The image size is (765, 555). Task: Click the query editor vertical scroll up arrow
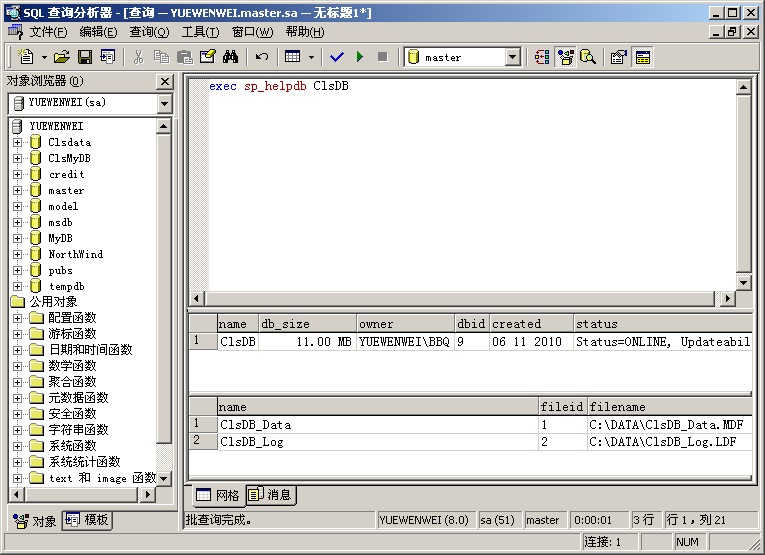(x=743, y=87)
